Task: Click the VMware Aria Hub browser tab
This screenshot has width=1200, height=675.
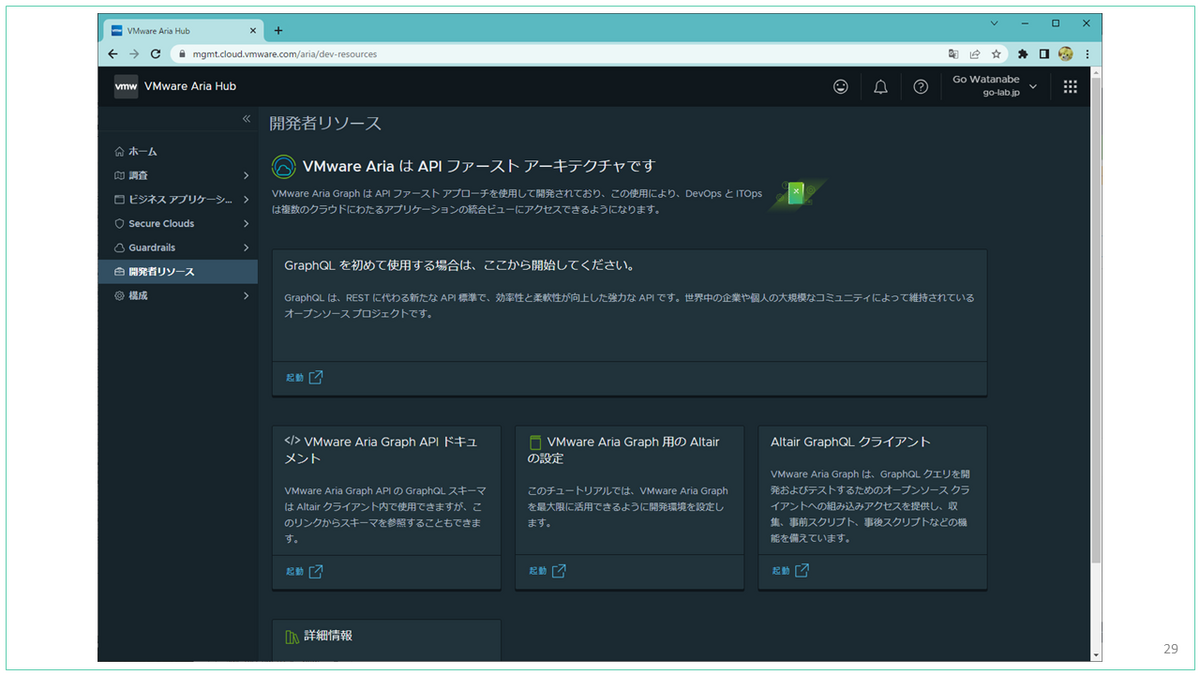Action: 183,30
